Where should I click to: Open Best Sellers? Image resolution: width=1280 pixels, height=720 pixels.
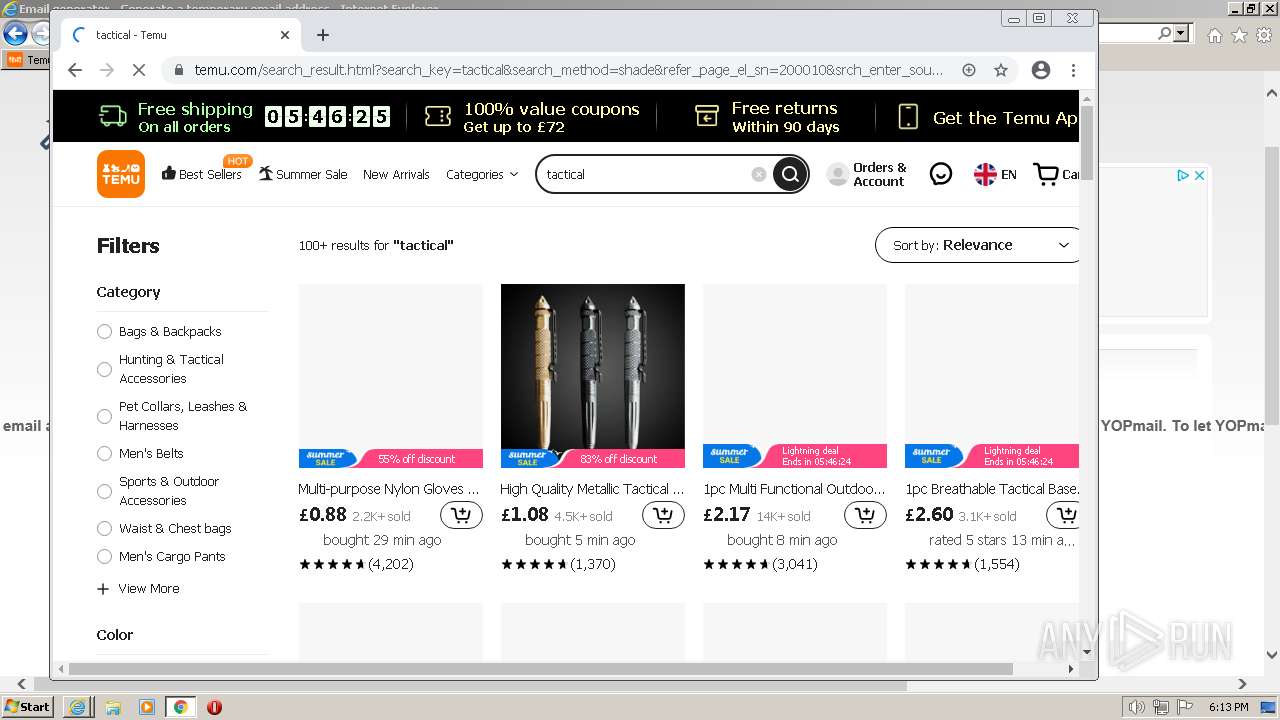[202, 174]
